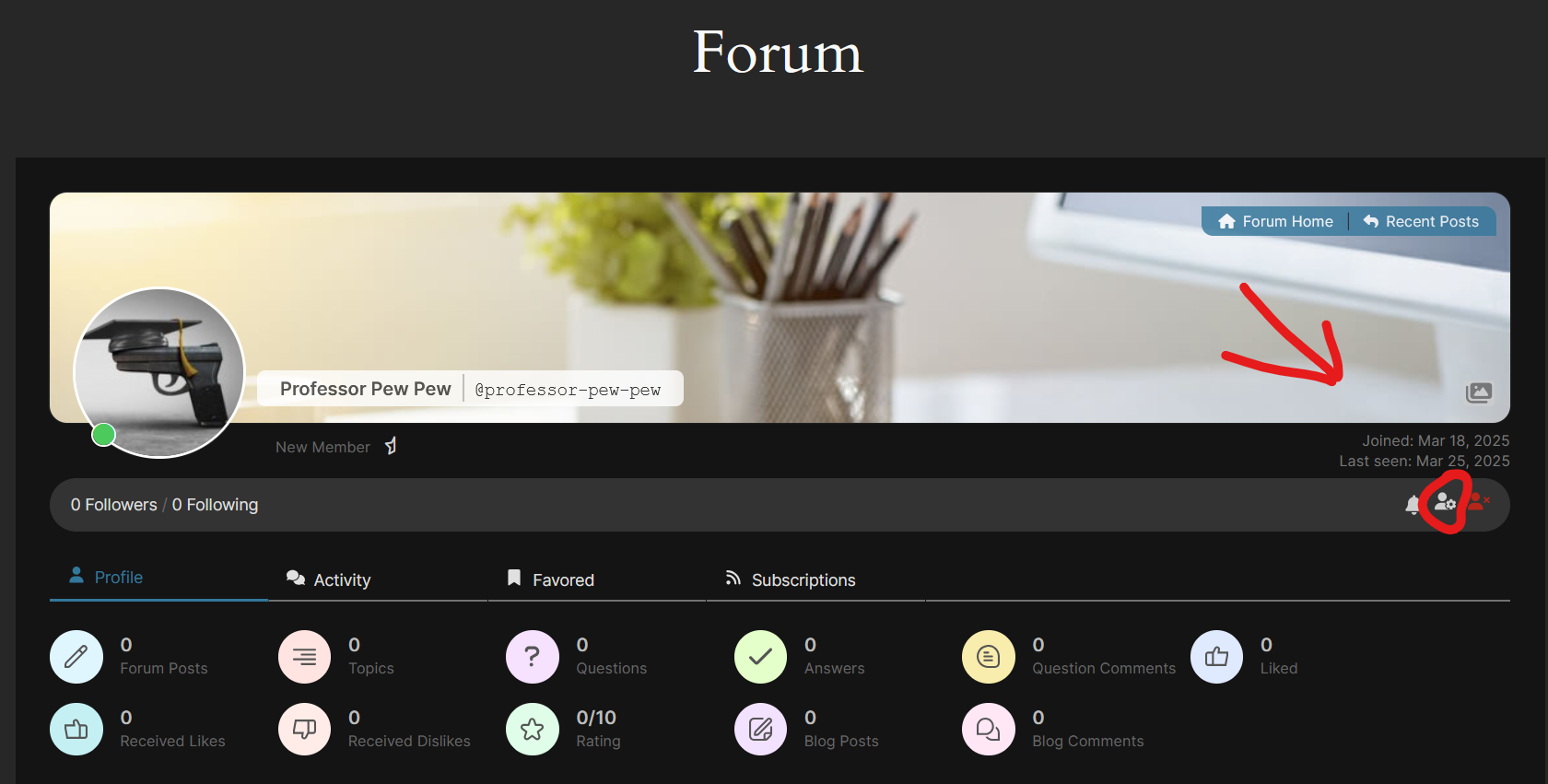
Task: Open account settings user-gear icon
Action: [1444, 502]
